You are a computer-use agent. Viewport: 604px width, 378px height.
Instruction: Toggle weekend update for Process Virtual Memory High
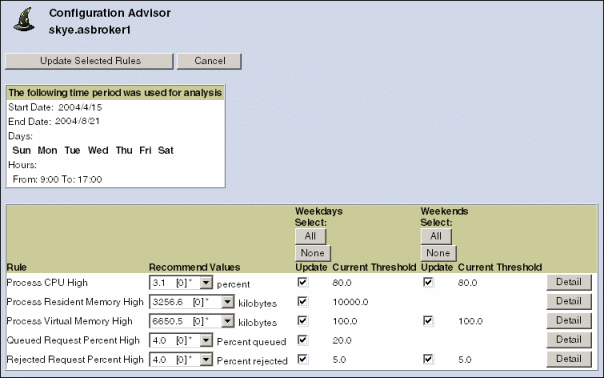[428, 321]
